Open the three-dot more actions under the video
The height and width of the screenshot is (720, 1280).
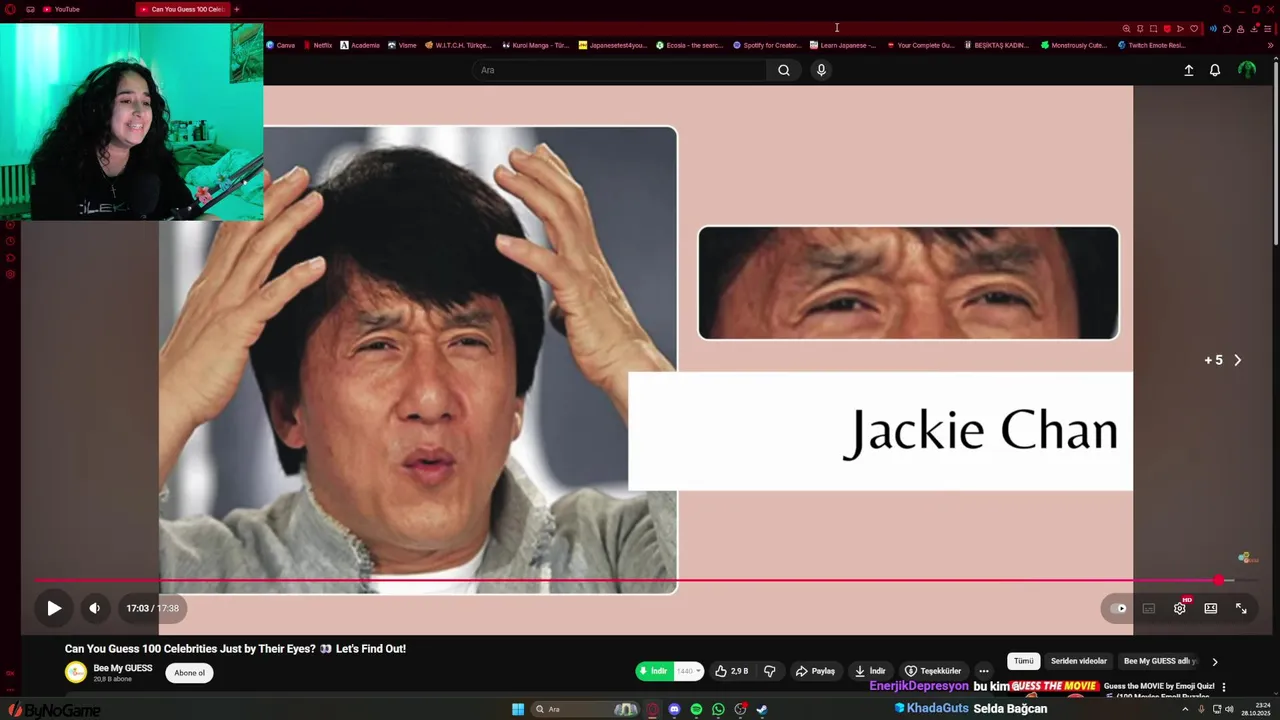(x=984, y=671)
